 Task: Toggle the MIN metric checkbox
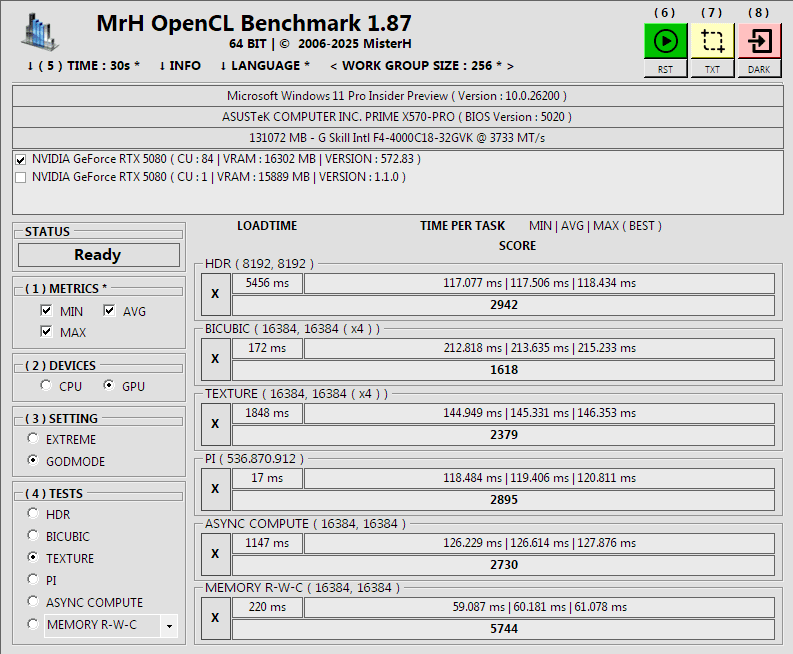tap(46, 310)
